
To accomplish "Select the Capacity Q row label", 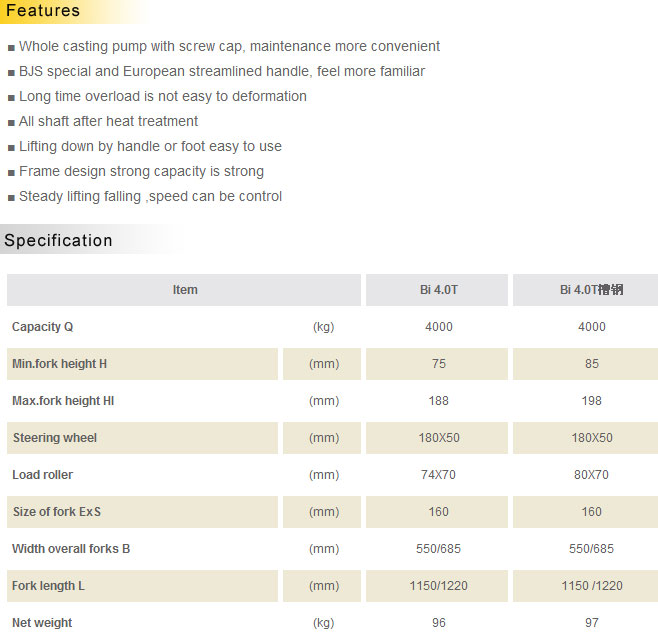I will click(x=42, y=327).
